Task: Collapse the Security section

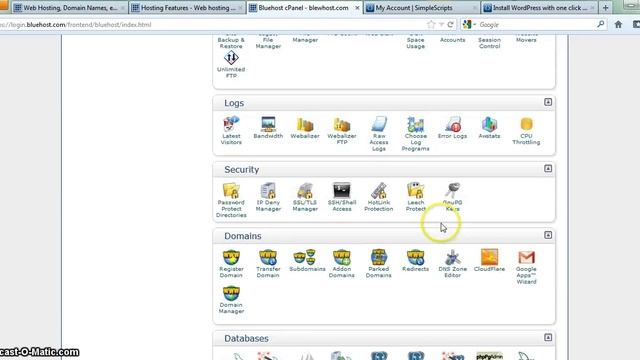Action: (x=548, y=169)
